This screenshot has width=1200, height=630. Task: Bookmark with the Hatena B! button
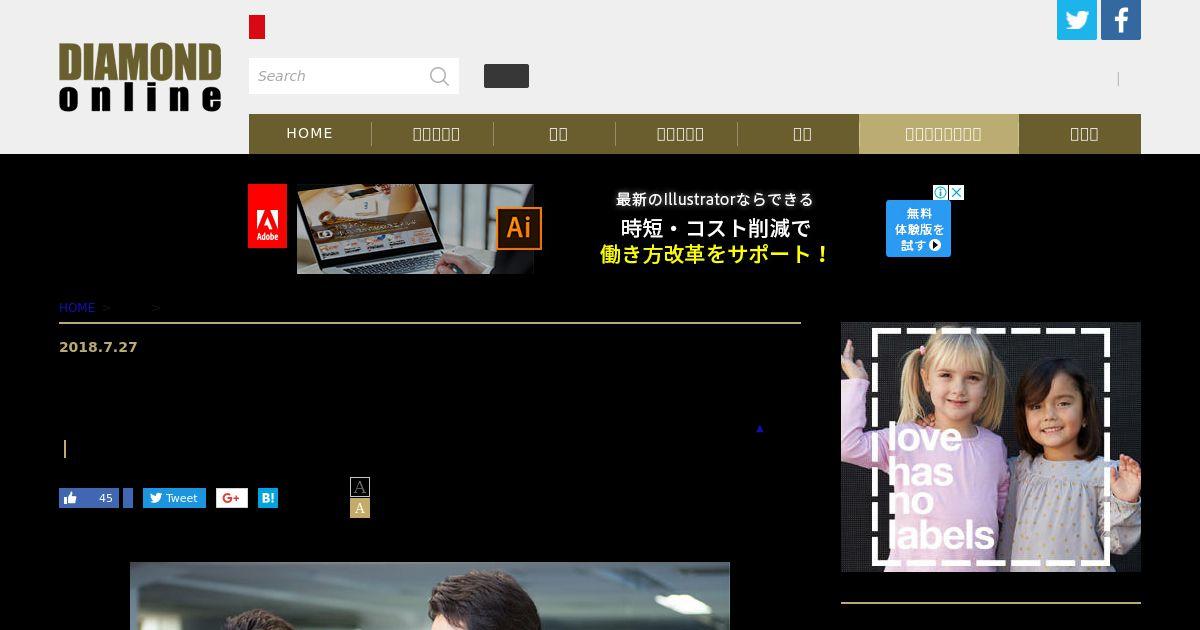point(268,498)
